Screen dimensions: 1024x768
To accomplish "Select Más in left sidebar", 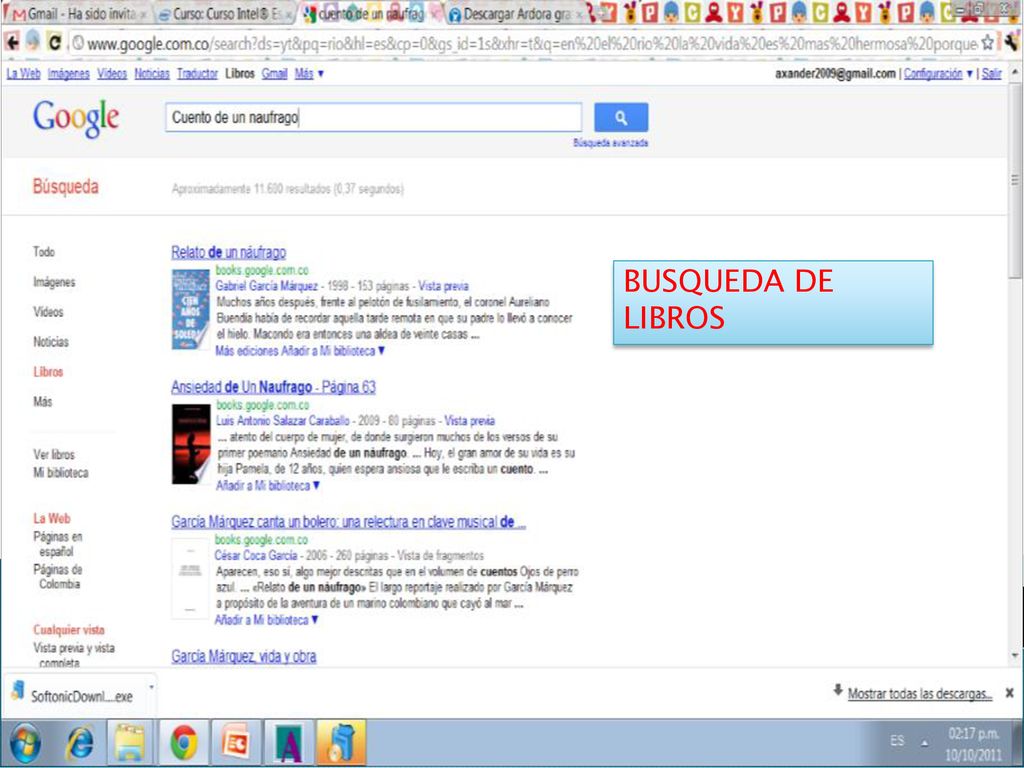I will coord(42,402).
